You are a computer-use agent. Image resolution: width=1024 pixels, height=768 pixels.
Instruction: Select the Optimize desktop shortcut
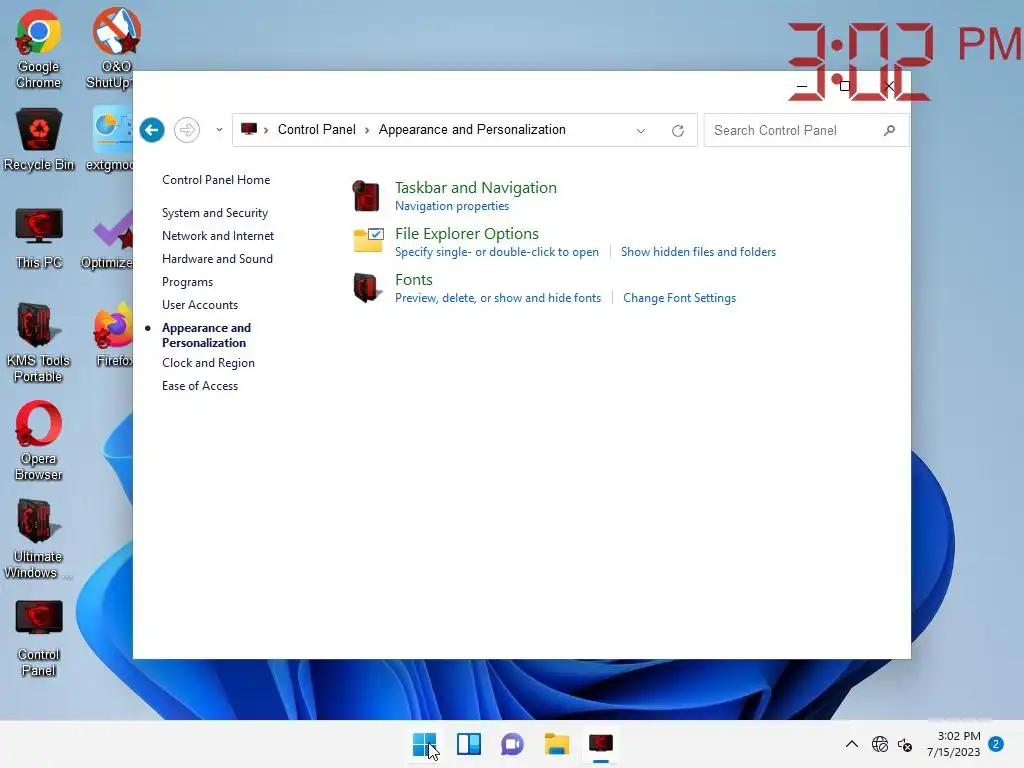click(108, 238)
